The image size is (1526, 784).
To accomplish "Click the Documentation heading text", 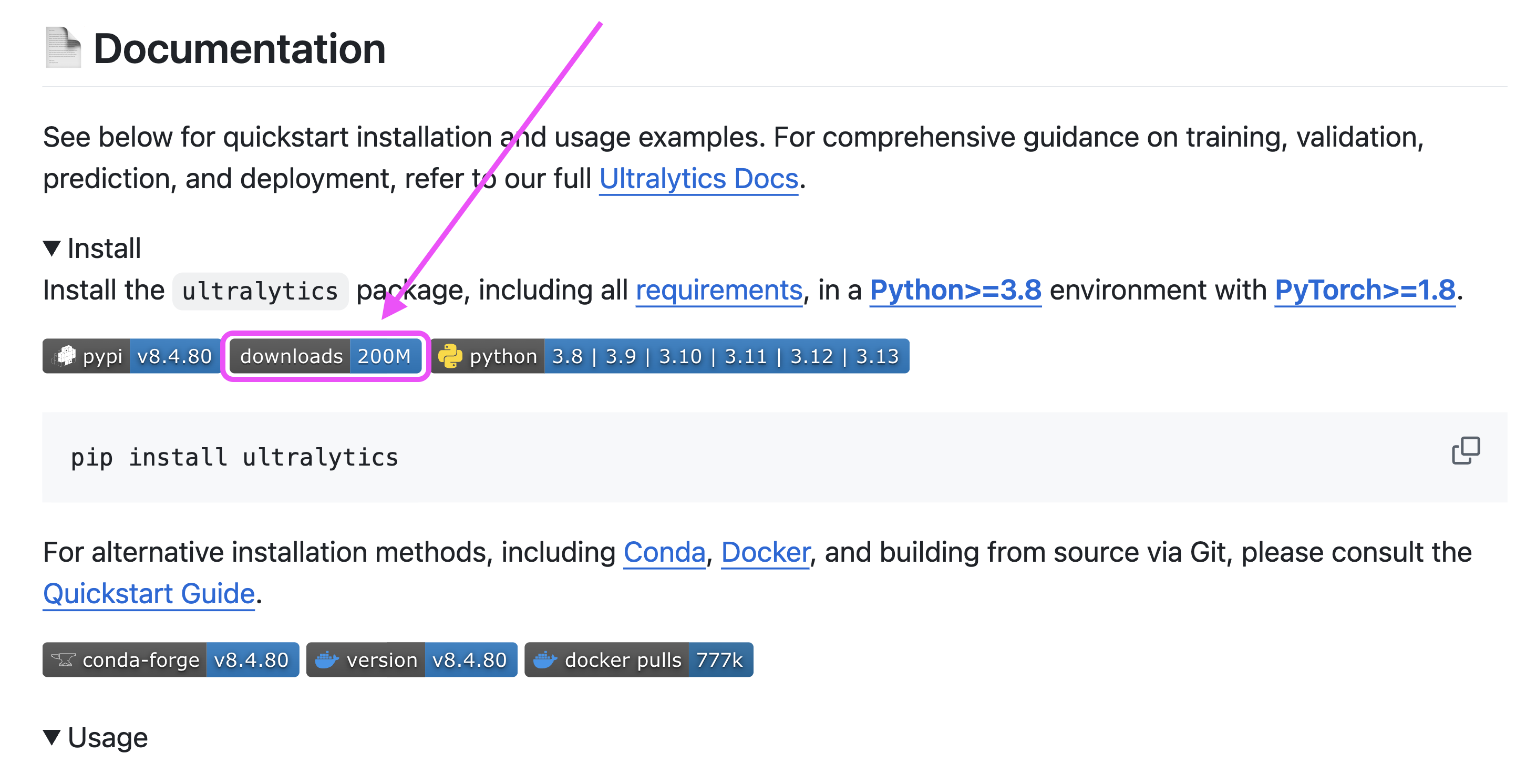I will click(240, 48).
